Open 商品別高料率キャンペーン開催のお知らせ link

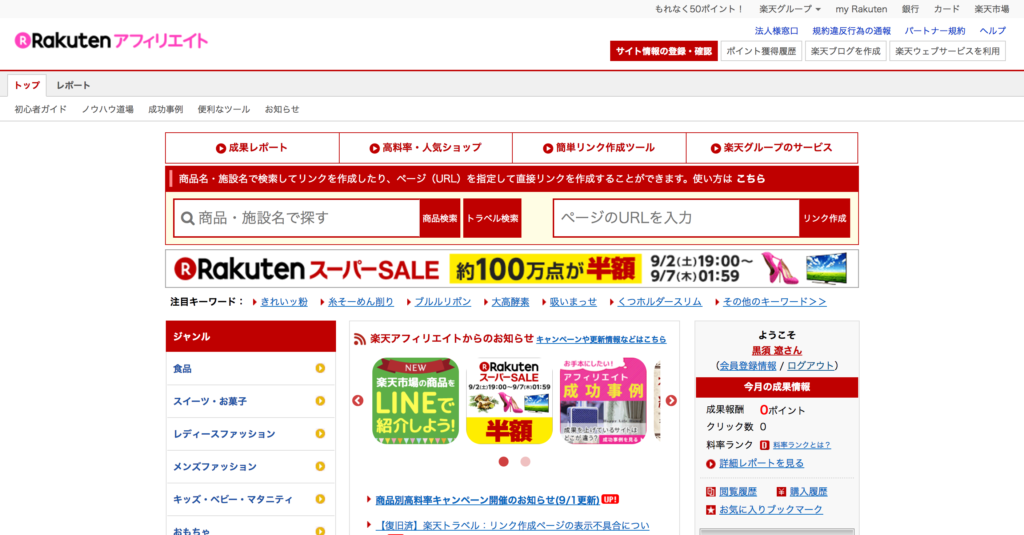pos(487,500)
